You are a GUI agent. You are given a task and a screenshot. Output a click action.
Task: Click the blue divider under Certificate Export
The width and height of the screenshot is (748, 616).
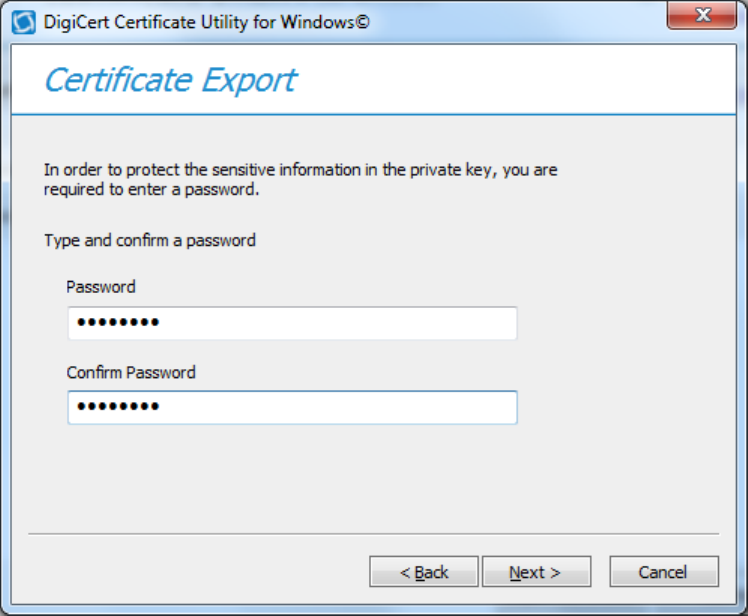374,114
